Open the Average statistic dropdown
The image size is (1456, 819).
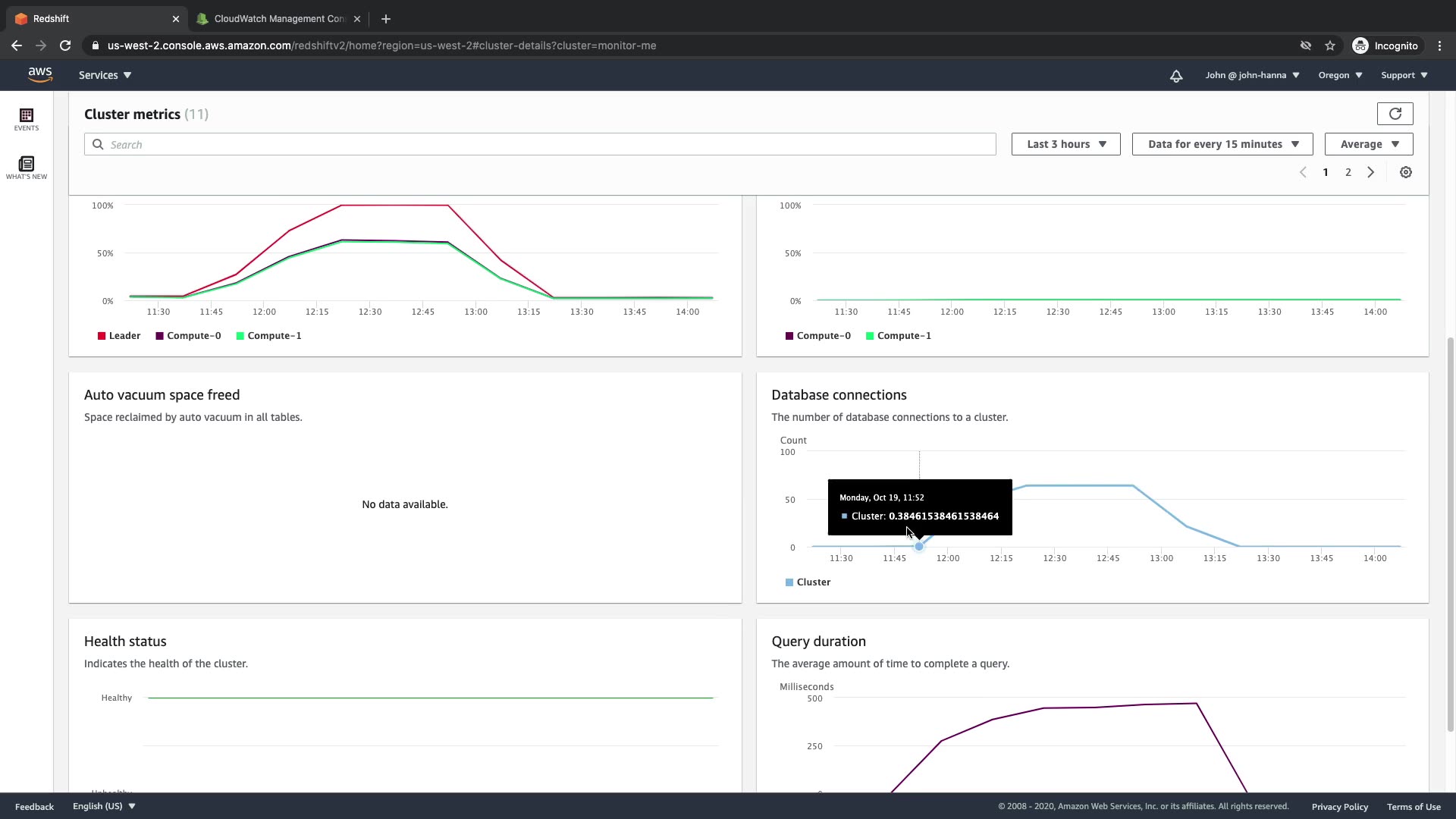click(x=1368, y=144)
